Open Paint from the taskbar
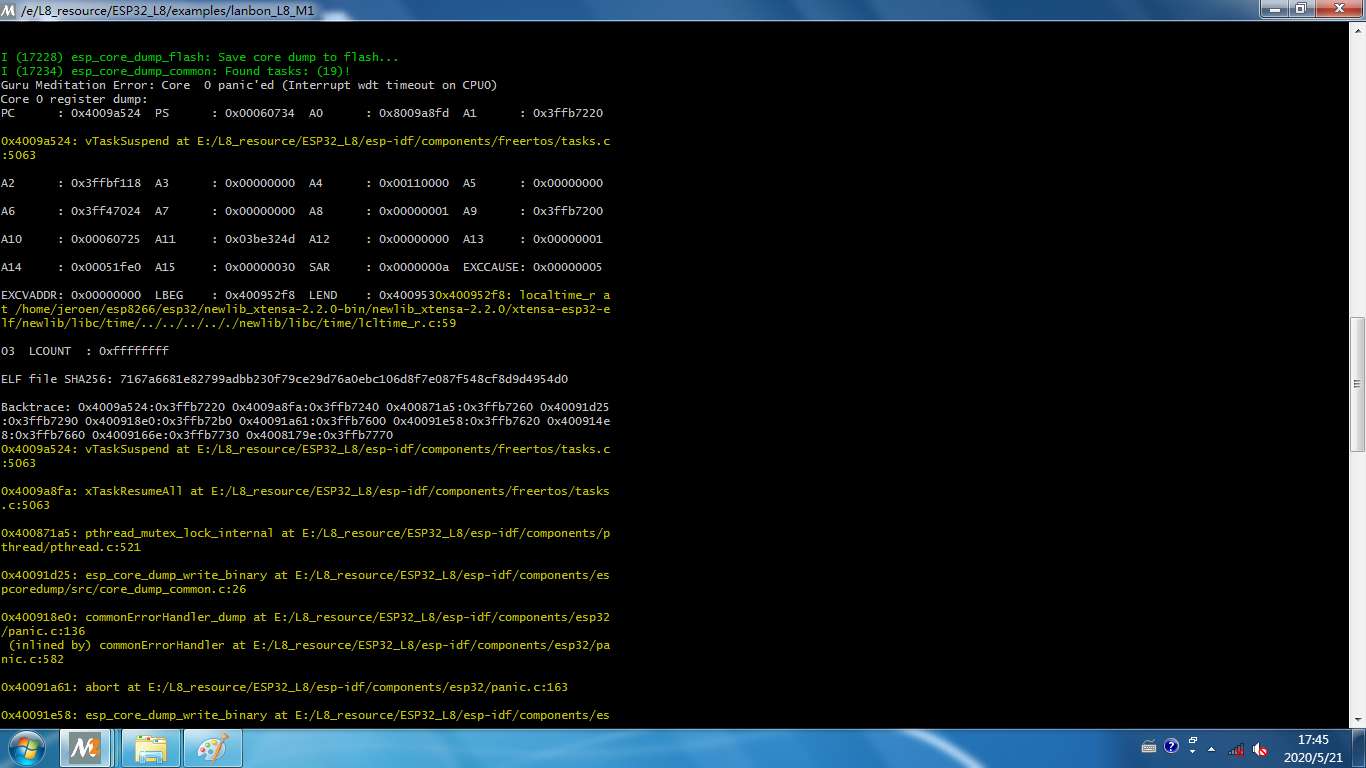The width and height of the screenshot is (1366, 768). coord(212,747)
